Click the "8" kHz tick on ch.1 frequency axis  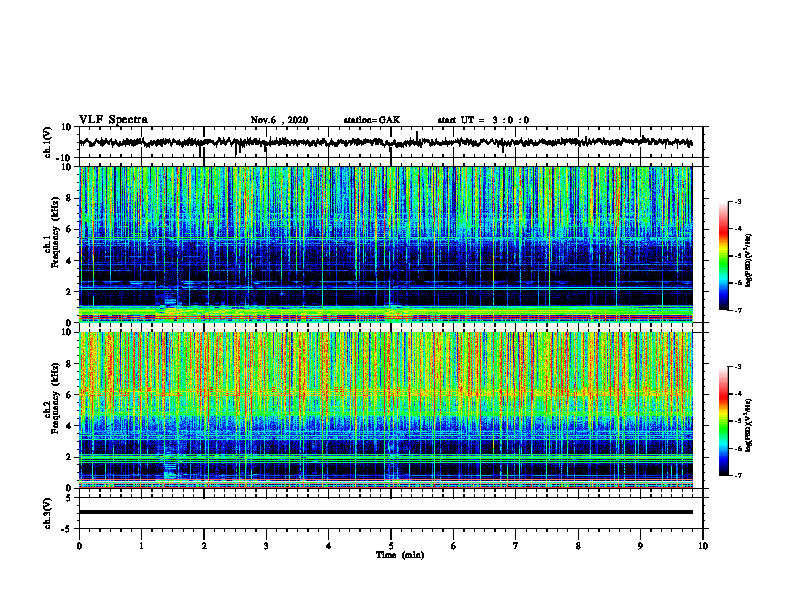(70, 198)
